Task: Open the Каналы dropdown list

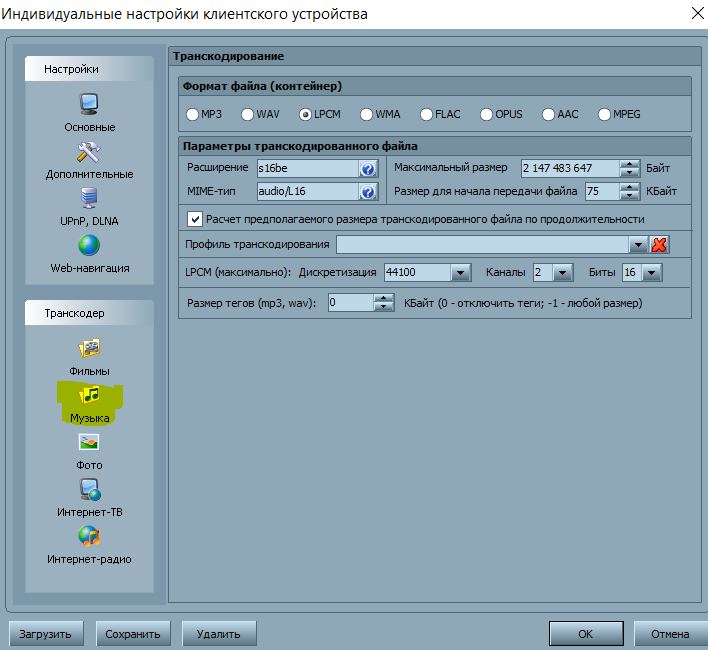Action: coord(562,273)
